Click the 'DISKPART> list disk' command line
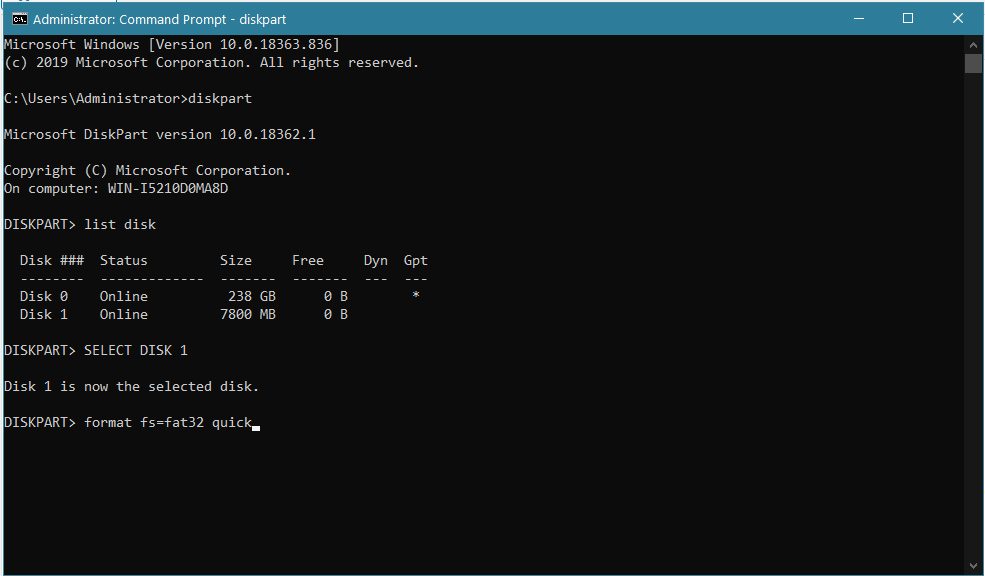Viewport: 985px width, 576px height. [80, 225]
